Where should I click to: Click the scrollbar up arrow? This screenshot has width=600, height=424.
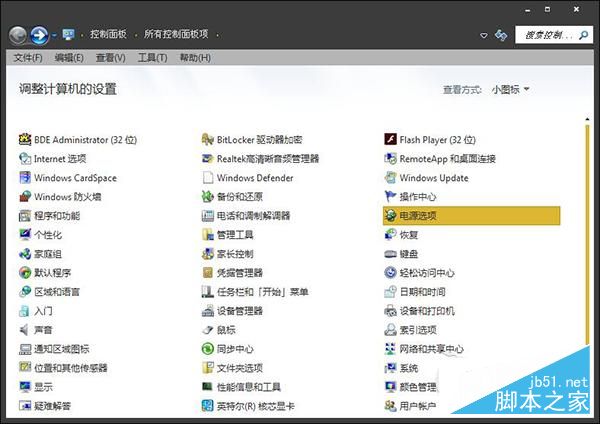[x=587, y=119]
